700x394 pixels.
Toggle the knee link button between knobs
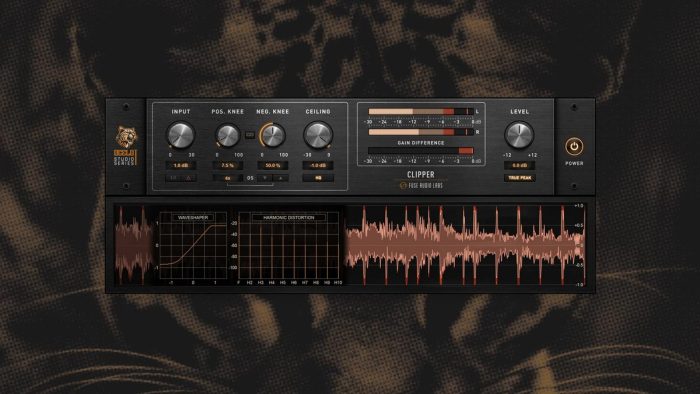(x=250, y=134)
